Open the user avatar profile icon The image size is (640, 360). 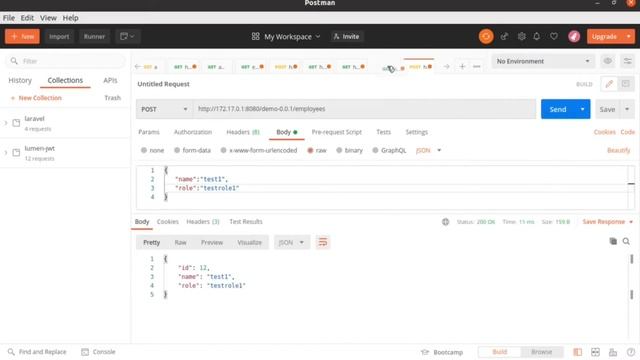[x=574, y=36]
